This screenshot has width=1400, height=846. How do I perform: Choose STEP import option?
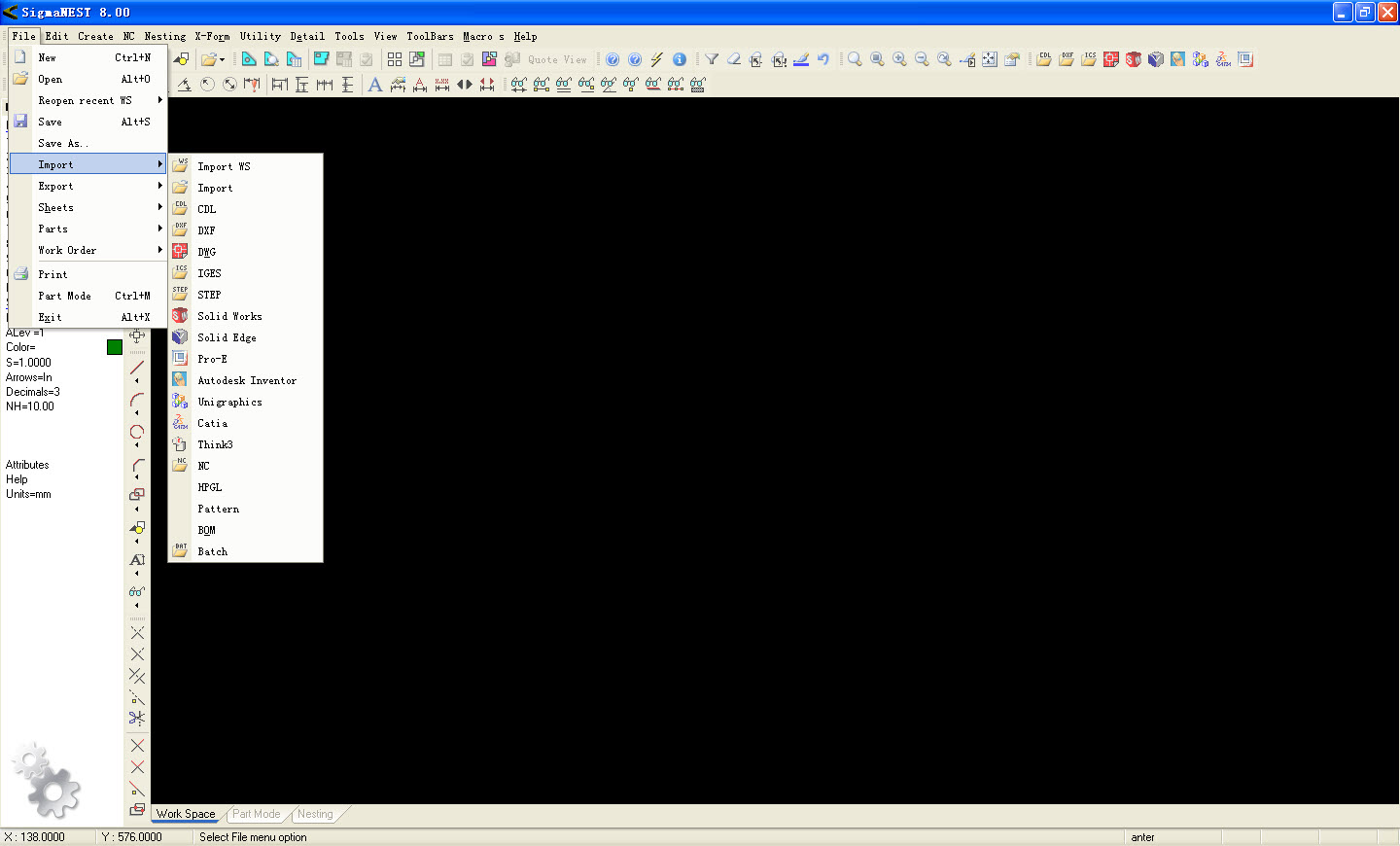(x=245, y=295)
